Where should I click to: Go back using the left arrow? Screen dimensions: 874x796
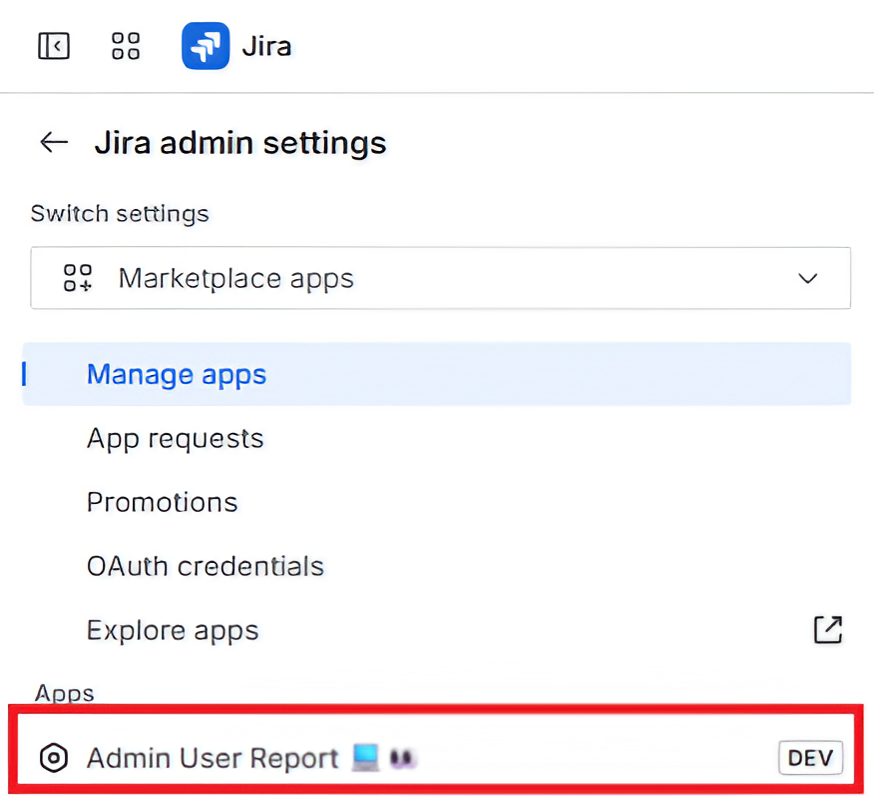54,142
